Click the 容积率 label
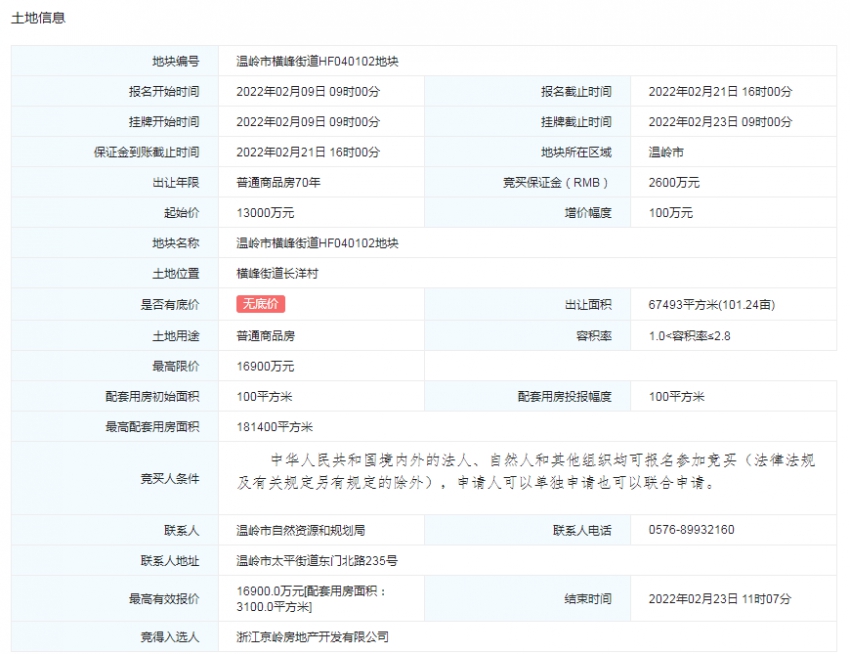Screen dimensions: 850x654 [x=594, y=336]
